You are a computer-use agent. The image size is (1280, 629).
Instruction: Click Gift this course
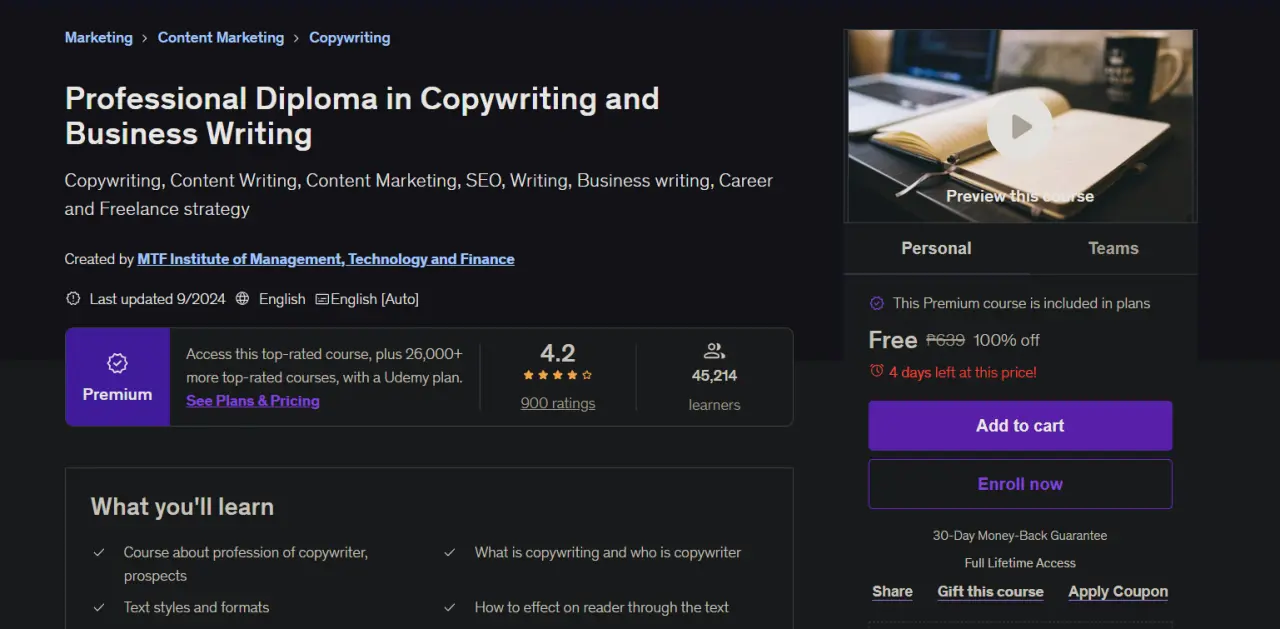(x=990, y=592)
